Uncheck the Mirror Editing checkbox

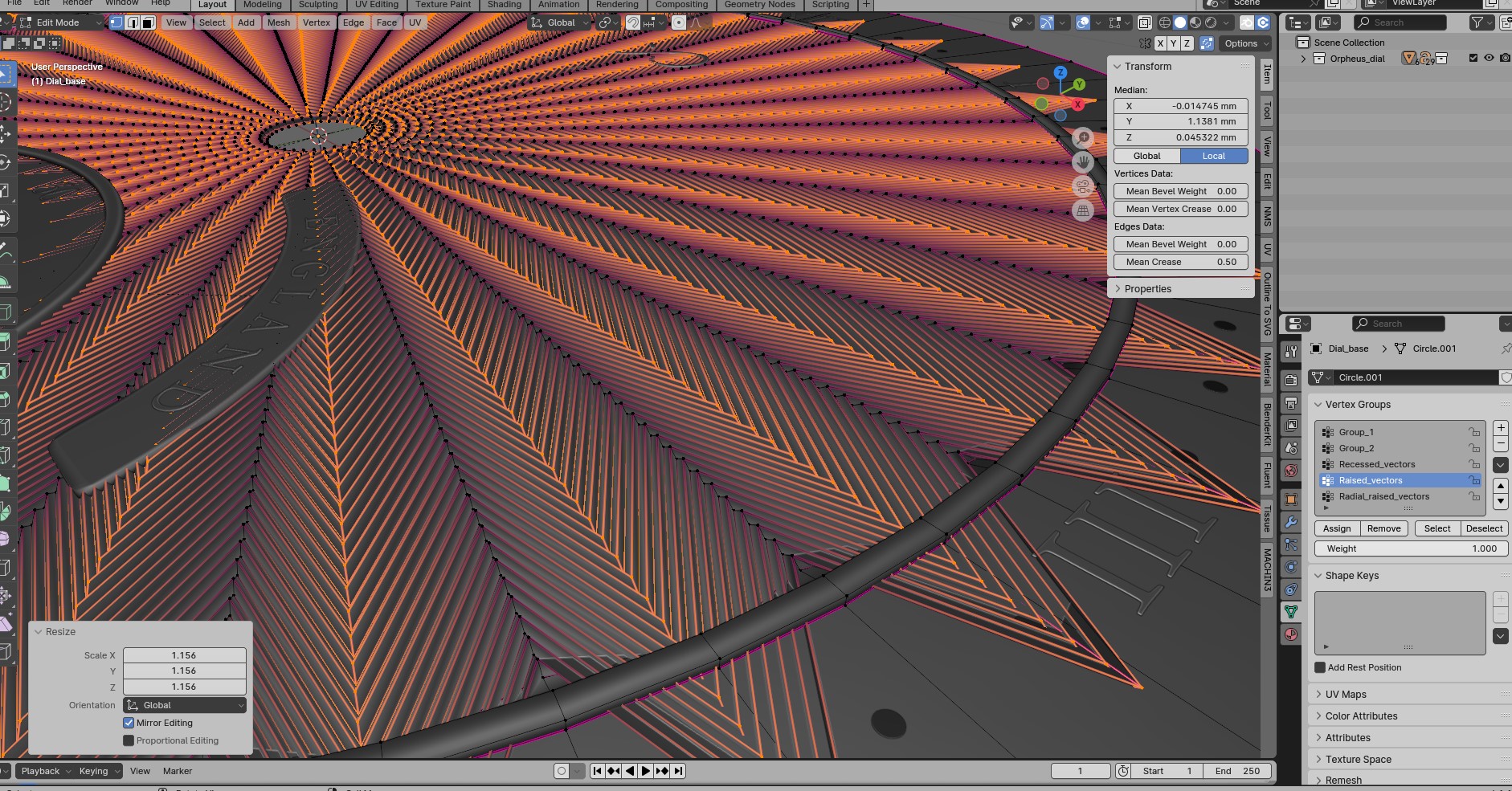click(x=129, y=723)
